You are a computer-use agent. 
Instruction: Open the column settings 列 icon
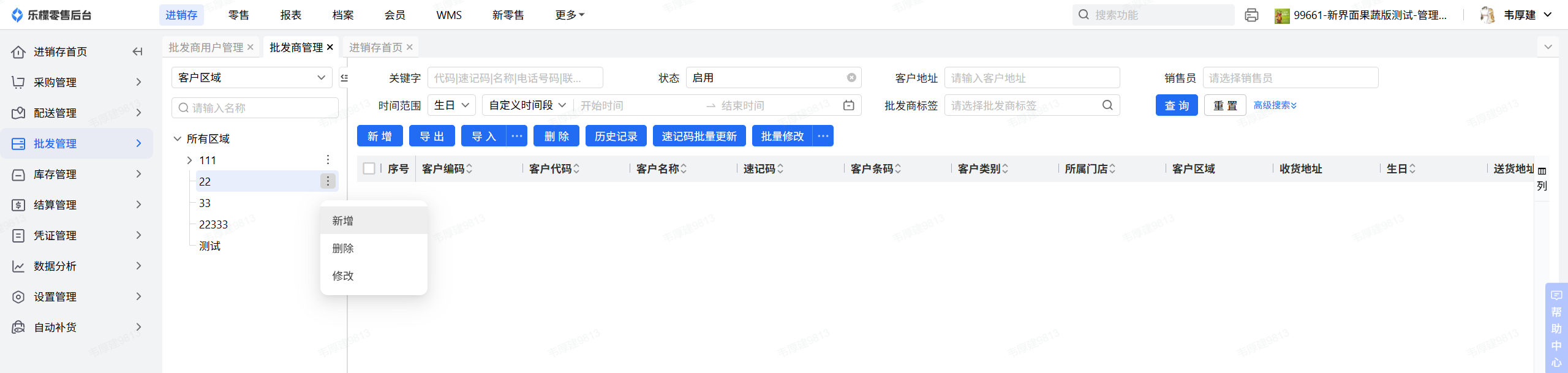(x=1542, y=178)
